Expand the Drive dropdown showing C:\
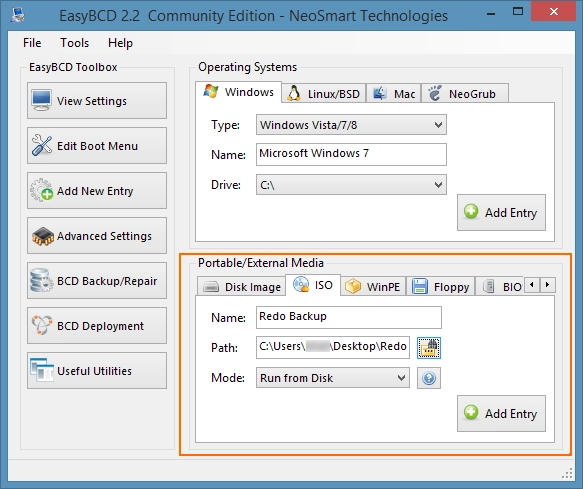The width and height of the screenshot is (583, 489). [351, 185]
